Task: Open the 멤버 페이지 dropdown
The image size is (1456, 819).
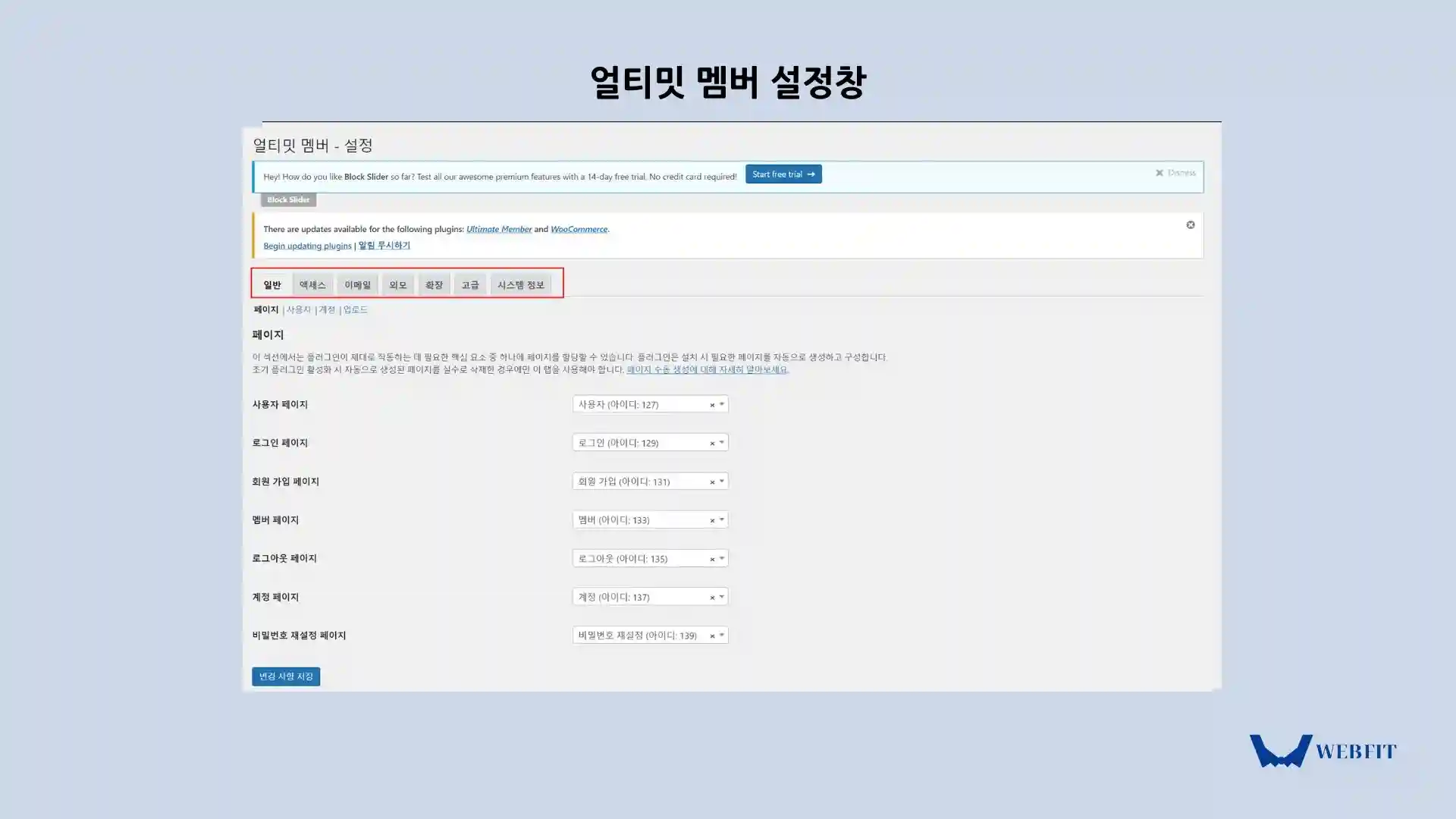Action: pos(650,520)
